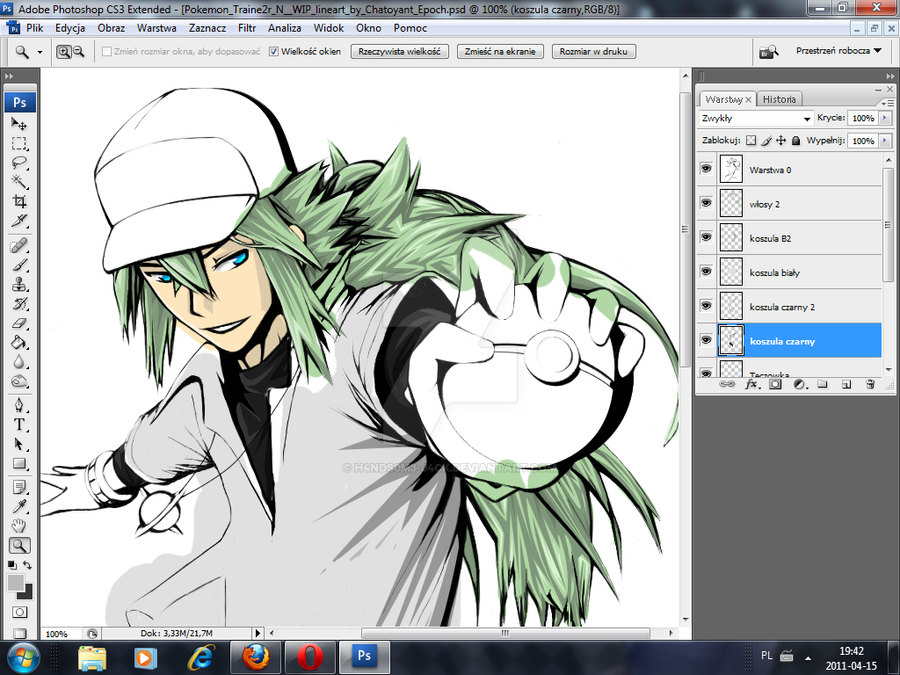Open the Warstwa menu

157,28
